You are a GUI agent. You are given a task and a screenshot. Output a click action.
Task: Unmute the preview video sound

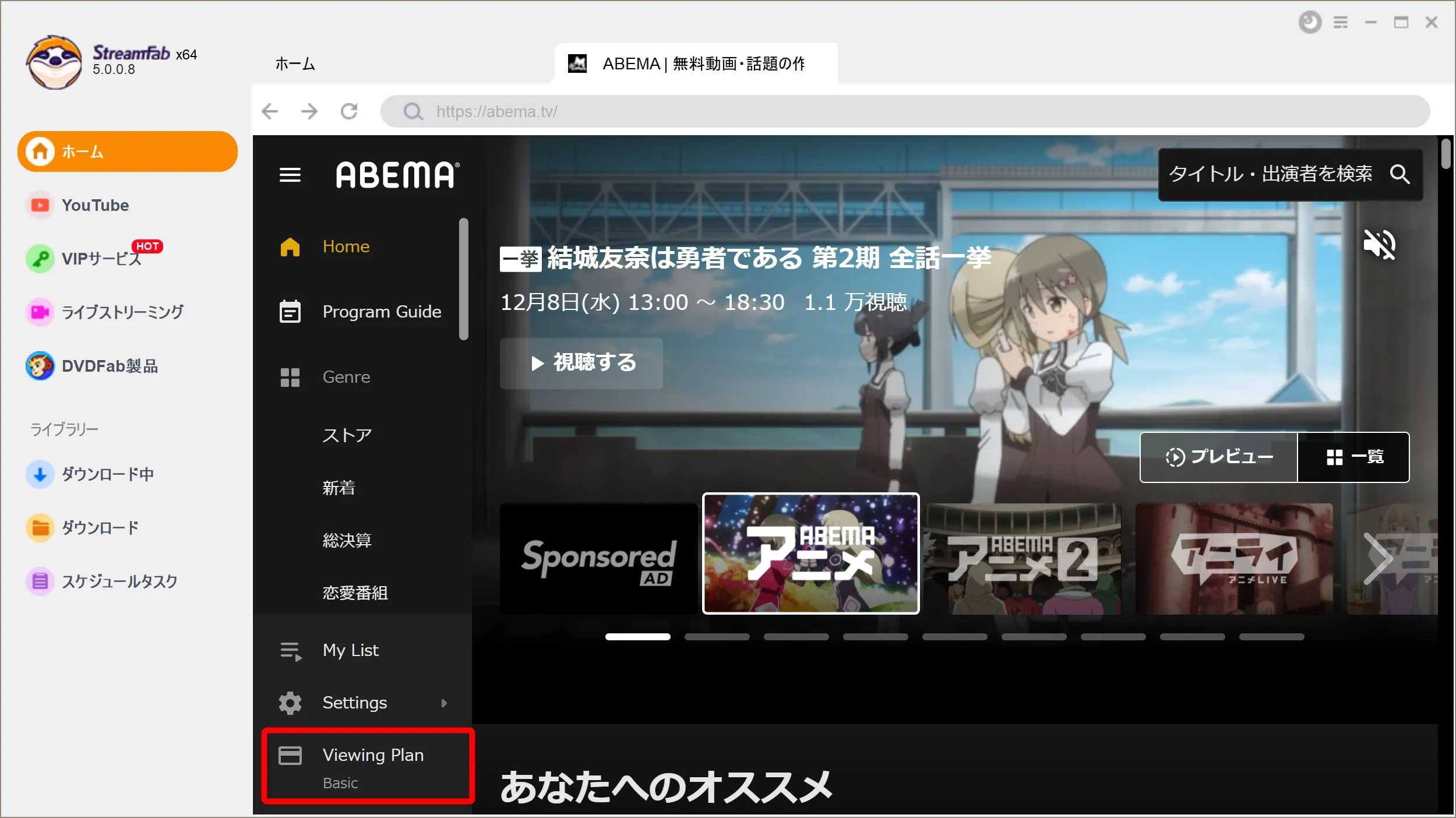click(x=1380, y=244)
